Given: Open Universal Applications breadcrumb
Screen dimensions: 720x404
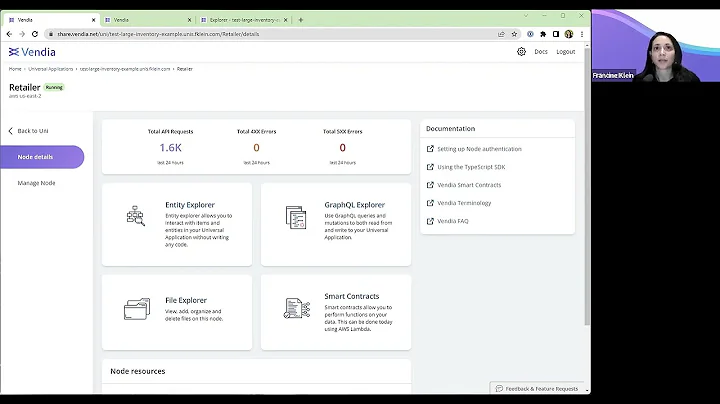Looking at the screenshot, I should point(51,69).
